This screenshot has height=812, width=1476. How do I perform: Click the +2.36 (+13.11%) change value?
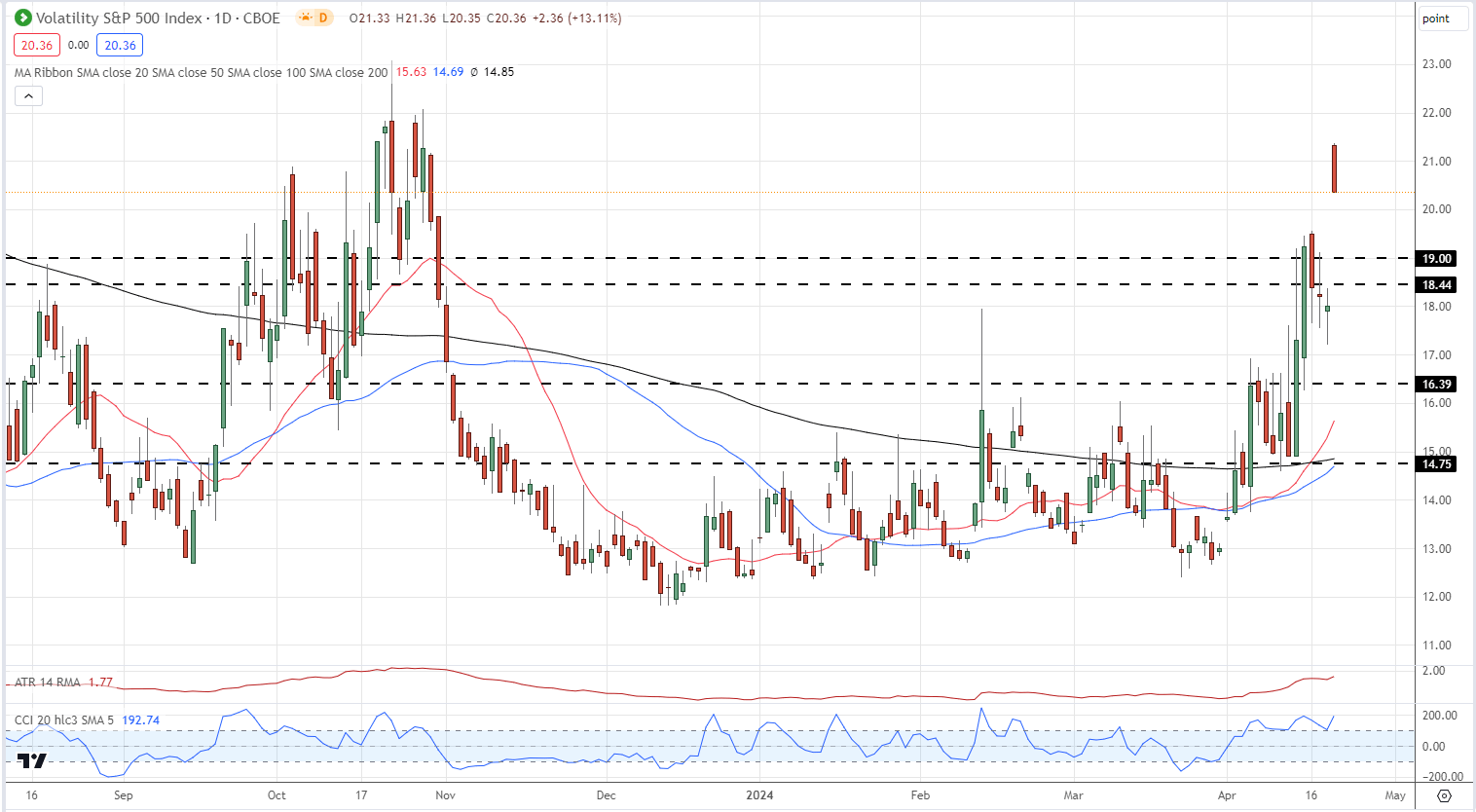click(576, 18)
